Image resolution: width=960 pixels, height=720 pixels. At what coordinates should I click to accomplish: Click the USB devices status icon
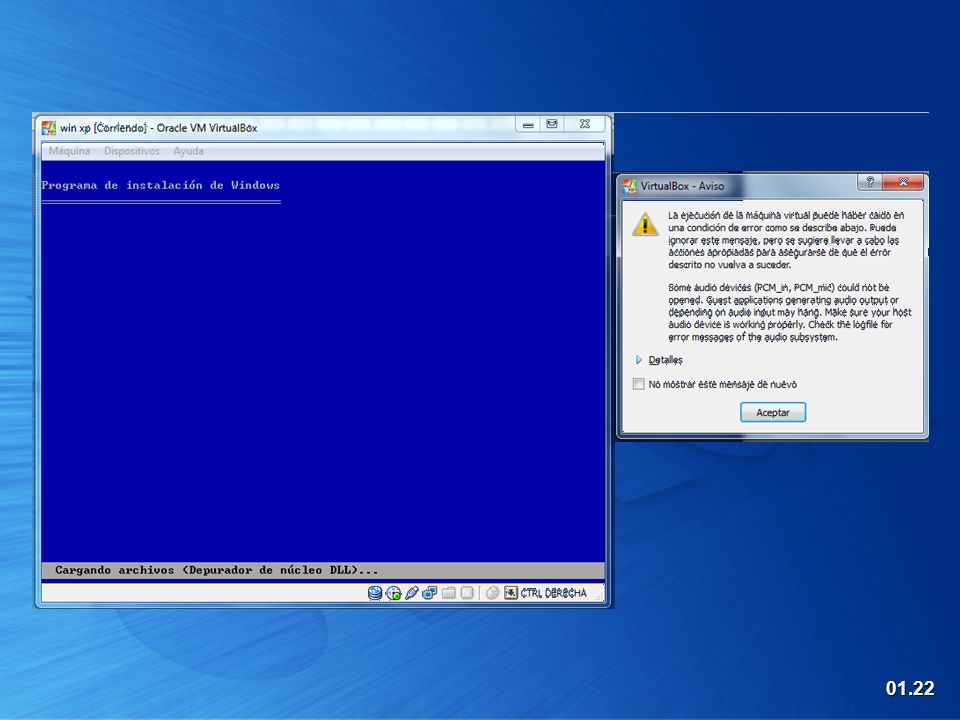(411, 593)
